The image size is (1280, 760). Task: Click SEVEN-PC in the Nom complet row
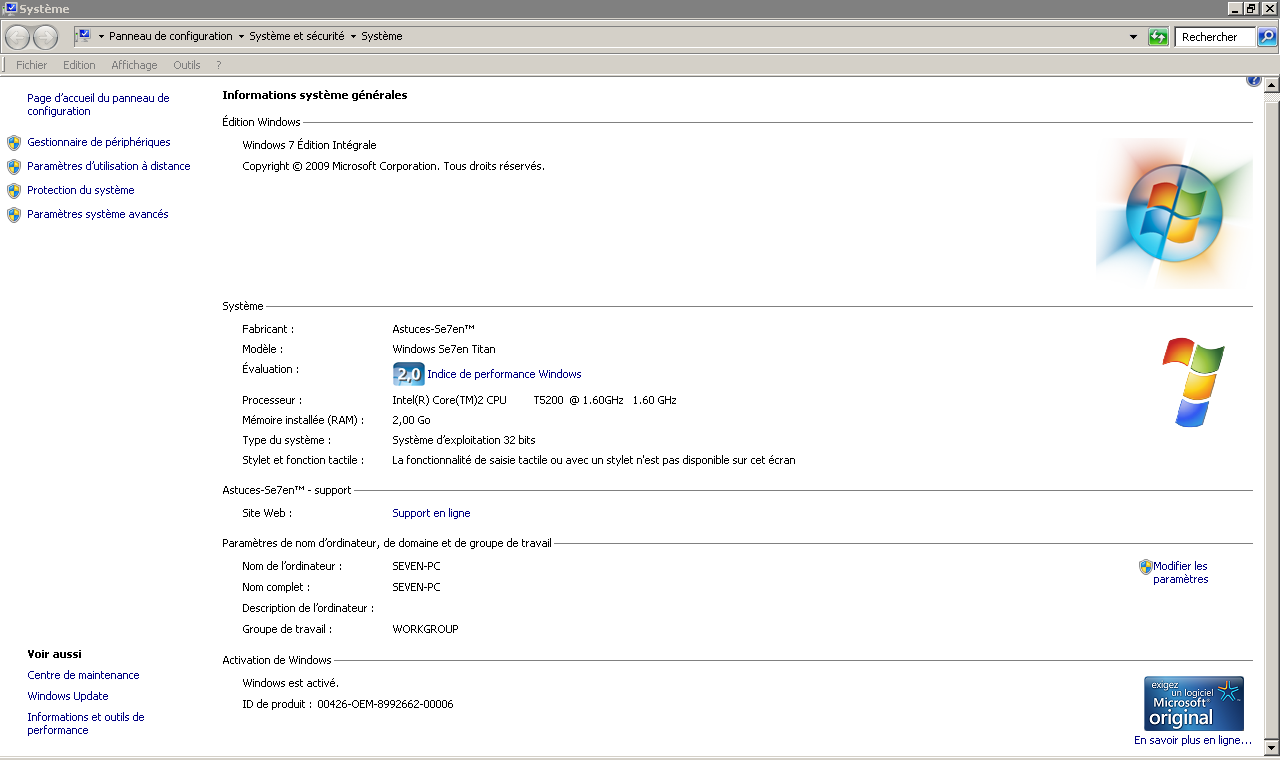pos(416,587)
